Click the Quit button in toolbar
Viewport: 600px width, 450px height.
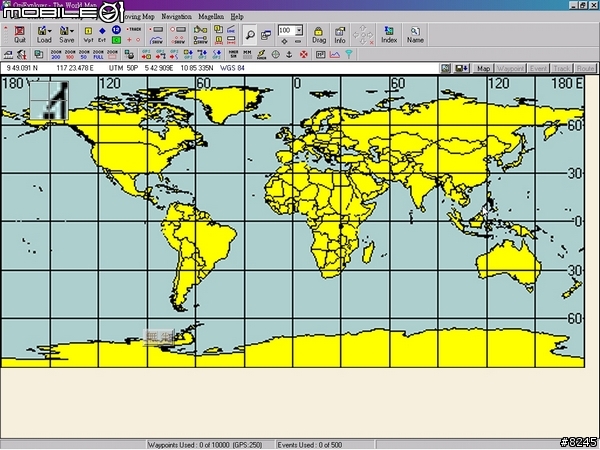(x=20, y=34)
